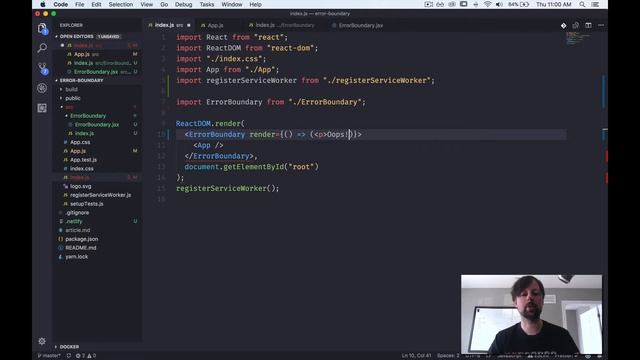Image resolution: width=640 pixels, height=360 pixels.
Task: Open index.css in the file tree
Action: (x=98, y=169)
